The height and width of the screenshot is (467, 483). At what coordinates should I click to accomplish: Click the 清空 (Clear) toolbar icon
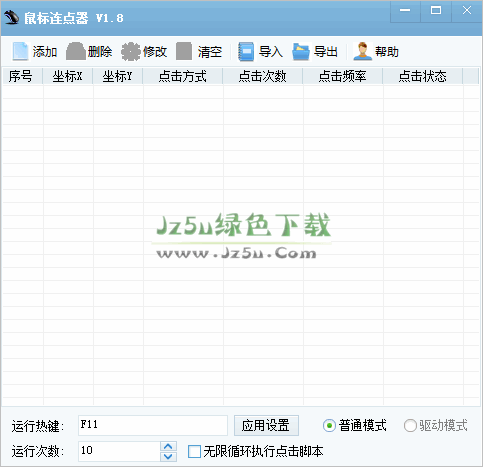[184, 51]
